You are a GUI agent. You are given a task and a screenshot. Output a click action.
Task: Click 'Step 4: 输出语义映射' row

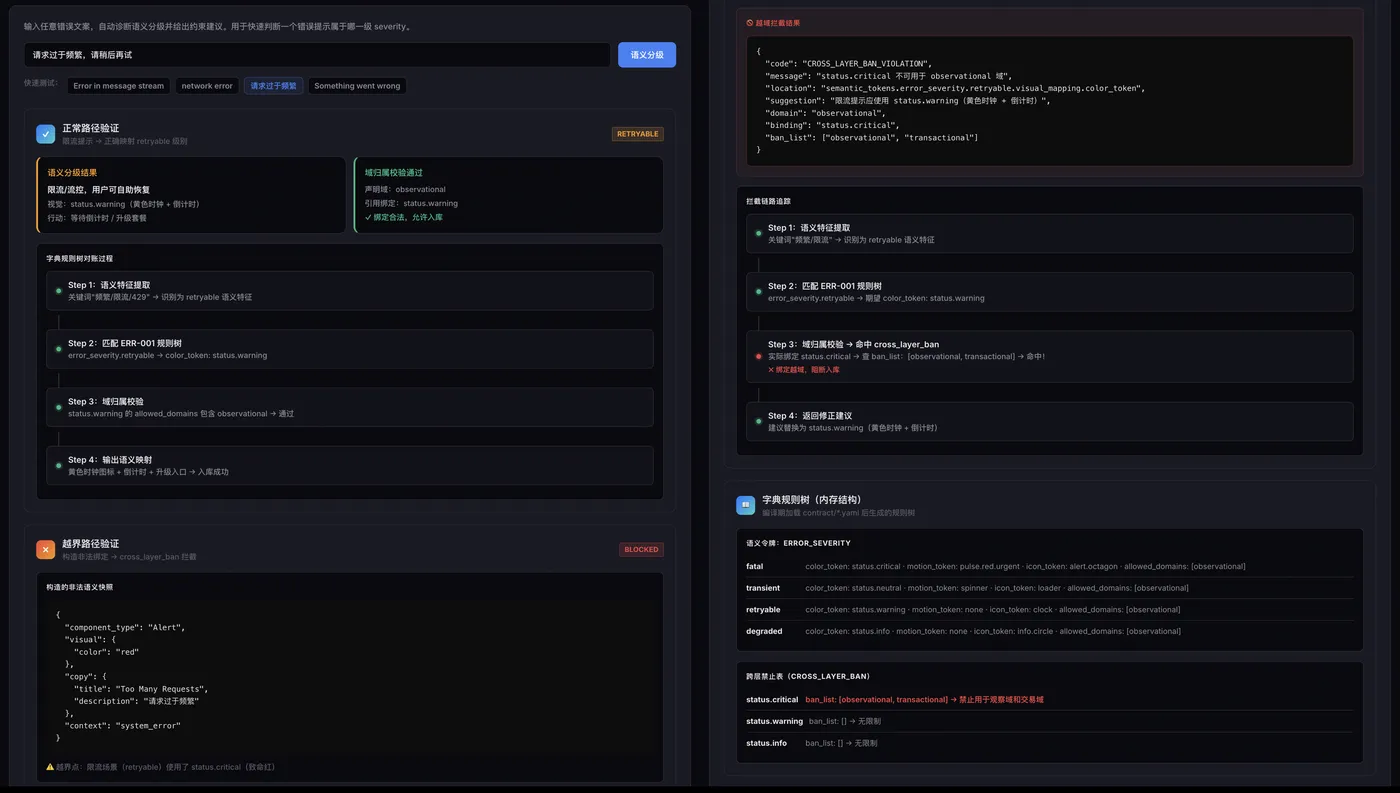click(x=349, y=465)
